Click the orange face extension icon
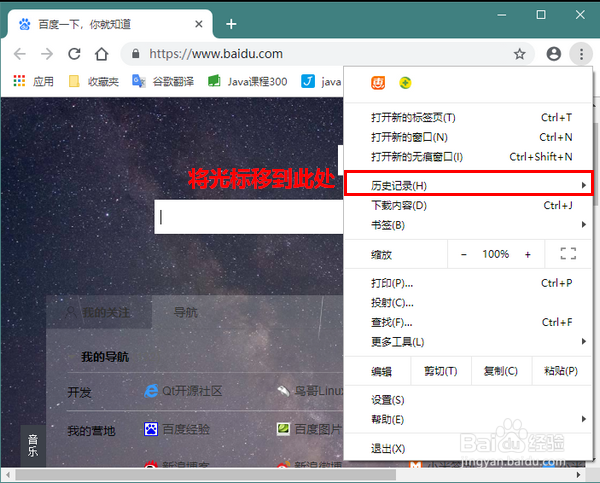The image size is (600, 483). tap(378, 83)
